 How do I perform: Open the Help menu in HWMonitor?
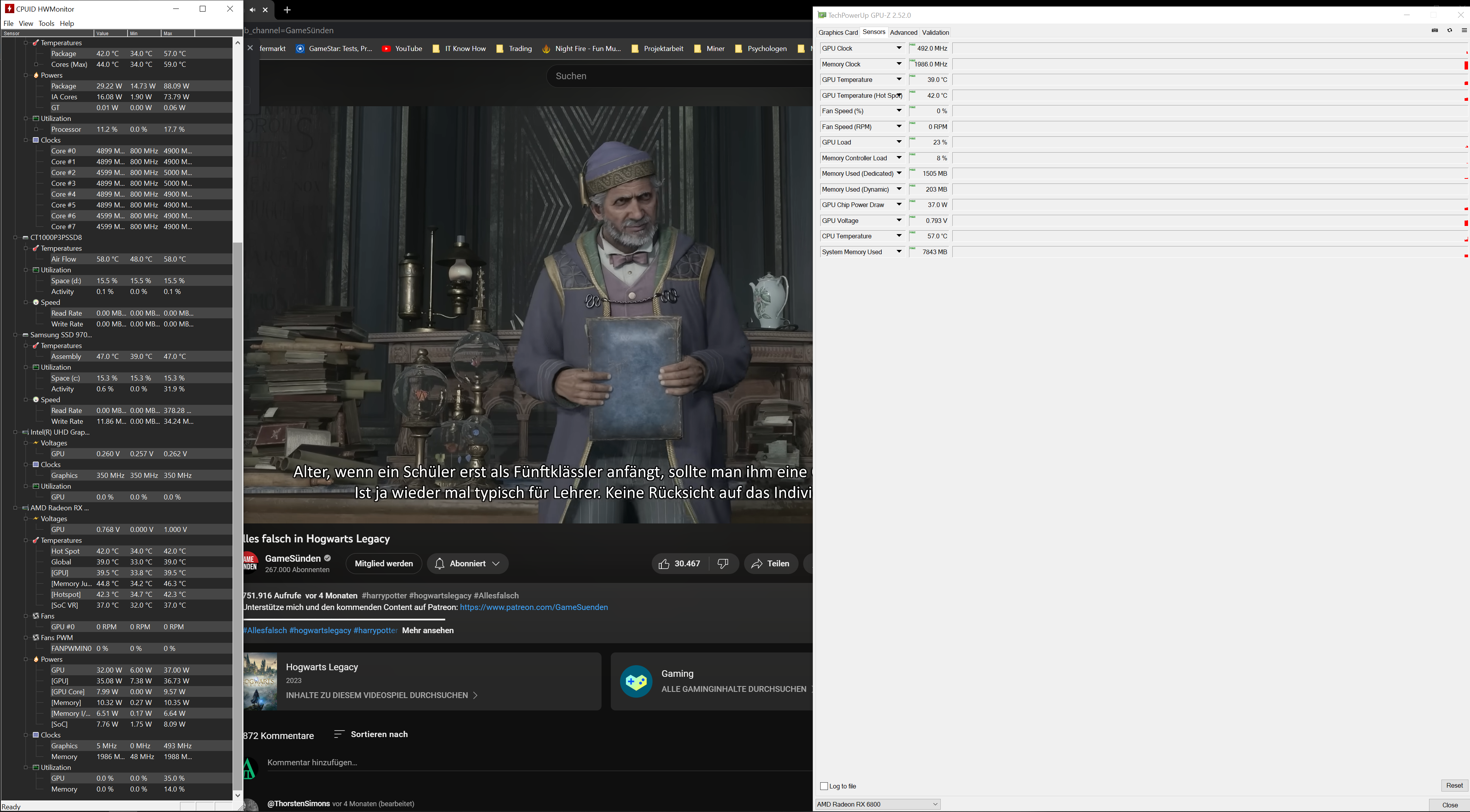[x=67, y=24]
